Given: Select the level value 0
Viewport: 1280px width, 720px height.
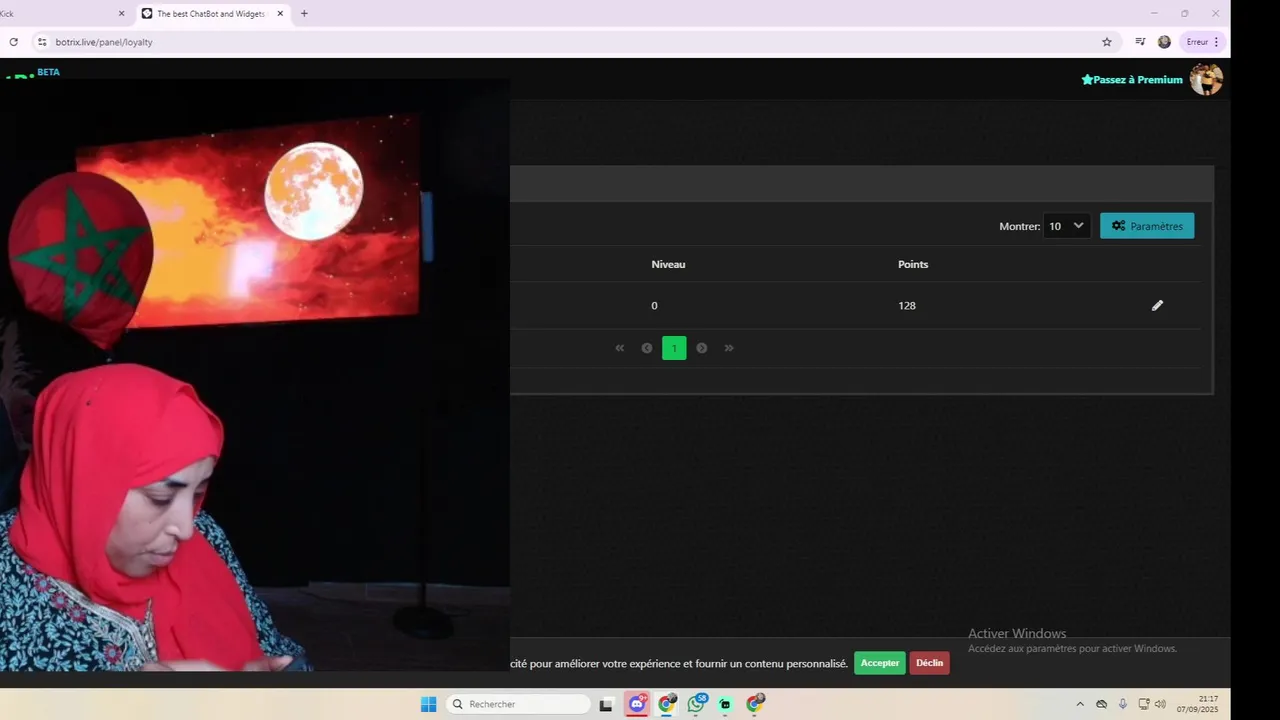Looking at the screenshot, I should pyautogui.click(x=654, y=305).
